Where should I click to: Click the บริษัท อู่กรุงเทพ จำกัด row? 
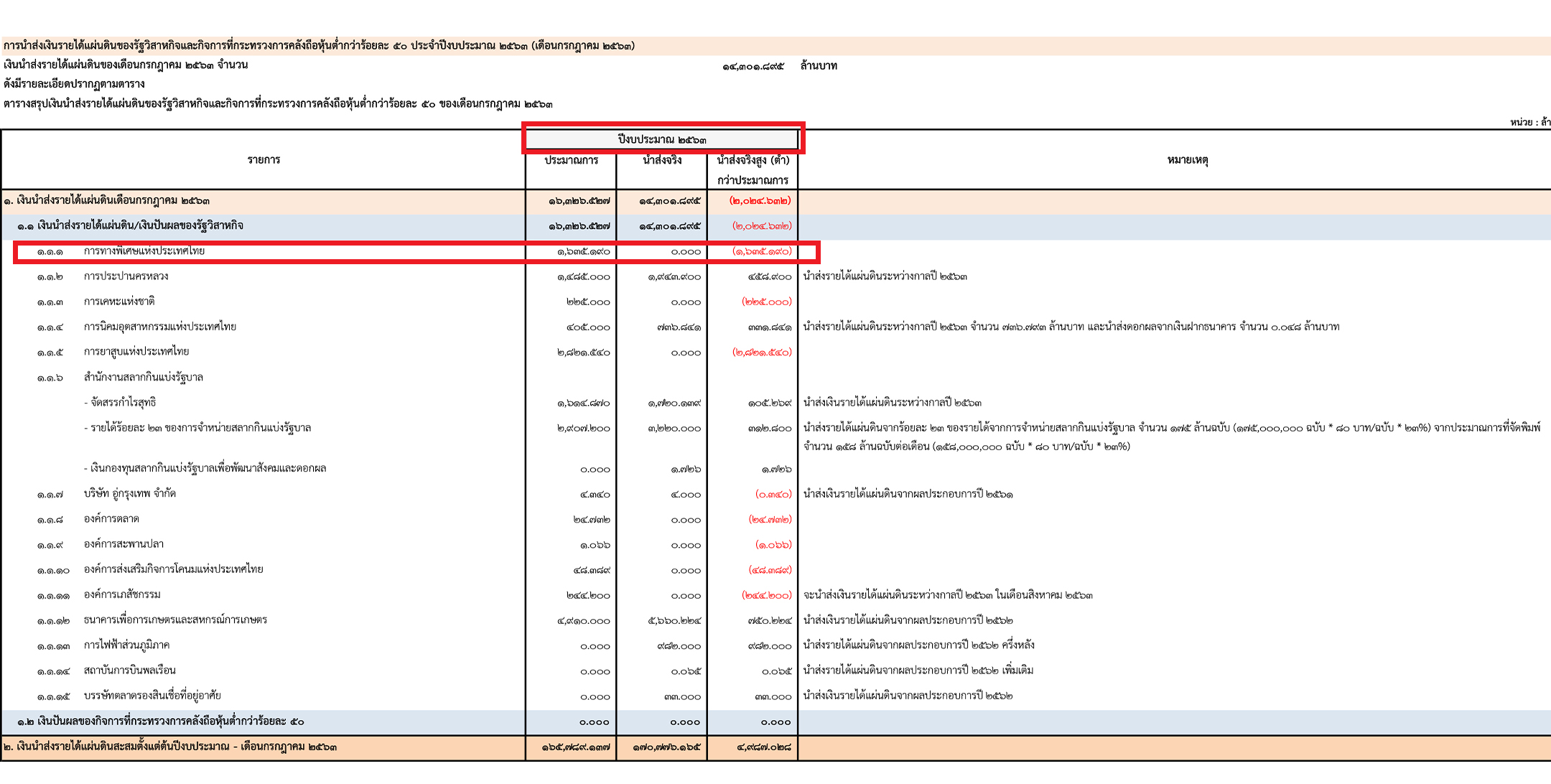[130, 494]
